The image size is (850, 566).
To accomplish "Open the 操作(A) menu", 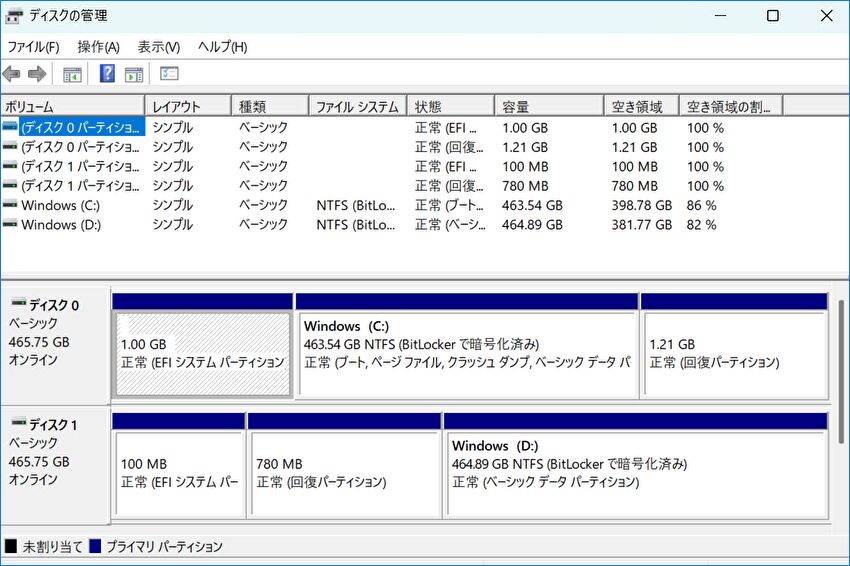I will point(98,47).
